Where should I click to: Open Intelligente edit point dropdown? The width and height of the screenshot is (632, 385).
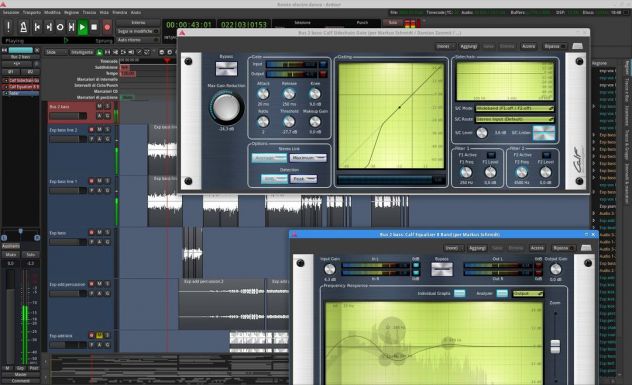tap(82, 52)
